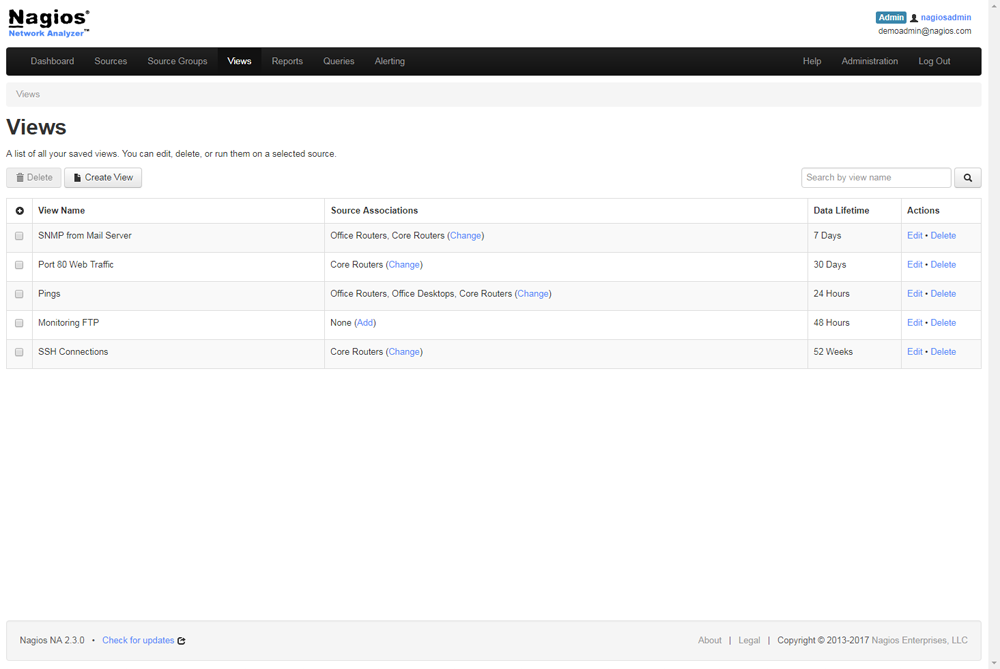Click the Nagios Network Analyzer logo
This screenshot has height=669, width=1000.
tap(49, 24)
